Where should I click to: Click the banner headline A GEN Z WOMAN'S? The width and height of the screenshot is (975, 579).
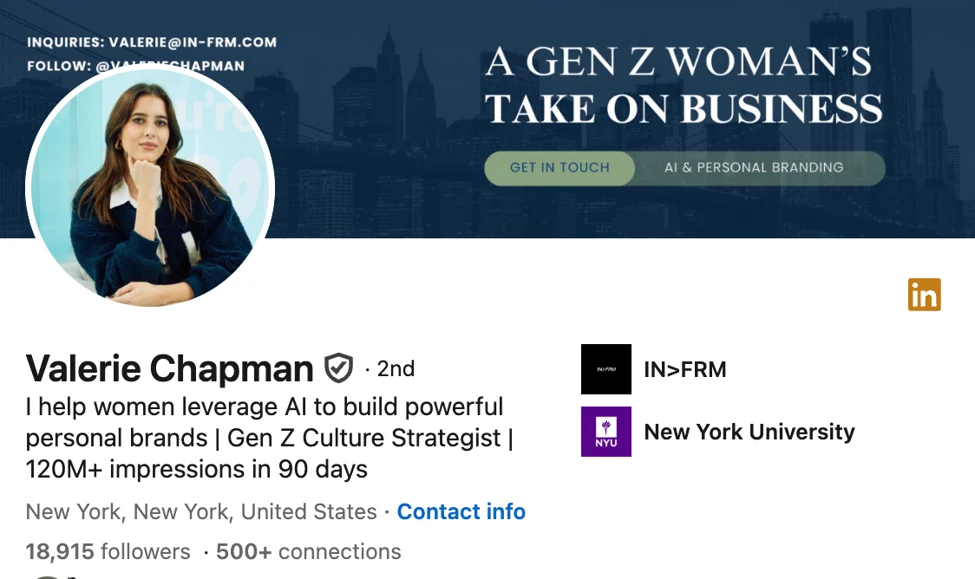coord(678,62)
